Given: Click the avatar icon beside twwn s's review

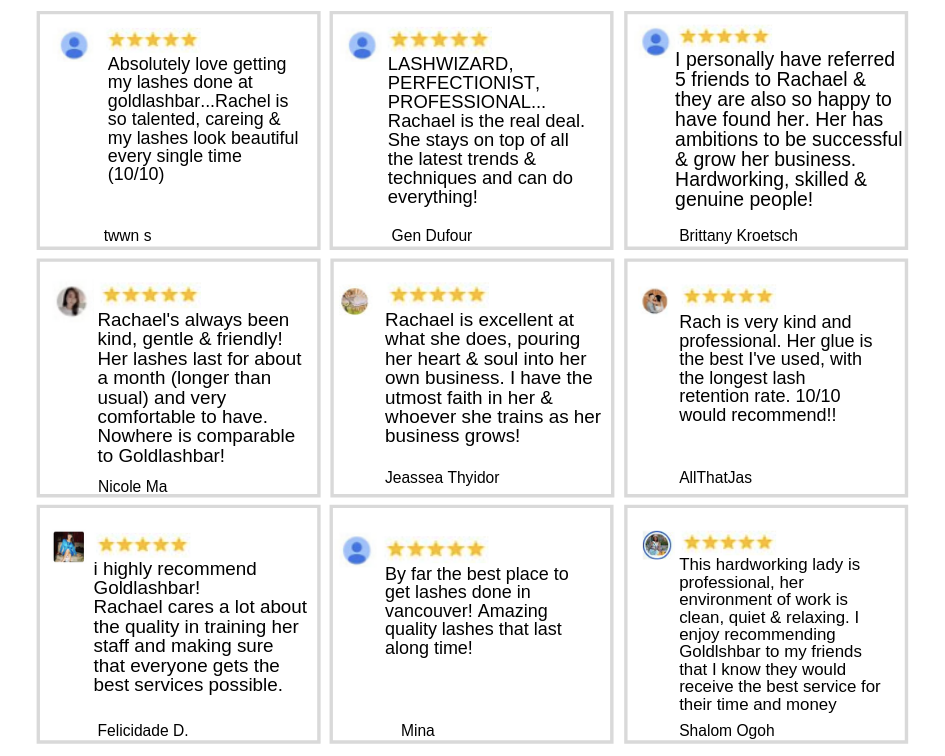Looking at the screenshot, I should (74, 45).
